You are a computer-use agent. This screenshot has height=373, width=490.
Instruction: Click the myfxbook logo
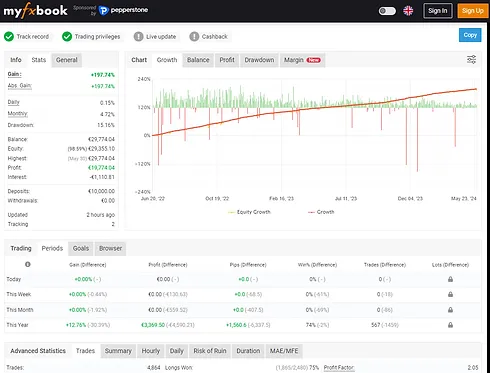(35, 11)
